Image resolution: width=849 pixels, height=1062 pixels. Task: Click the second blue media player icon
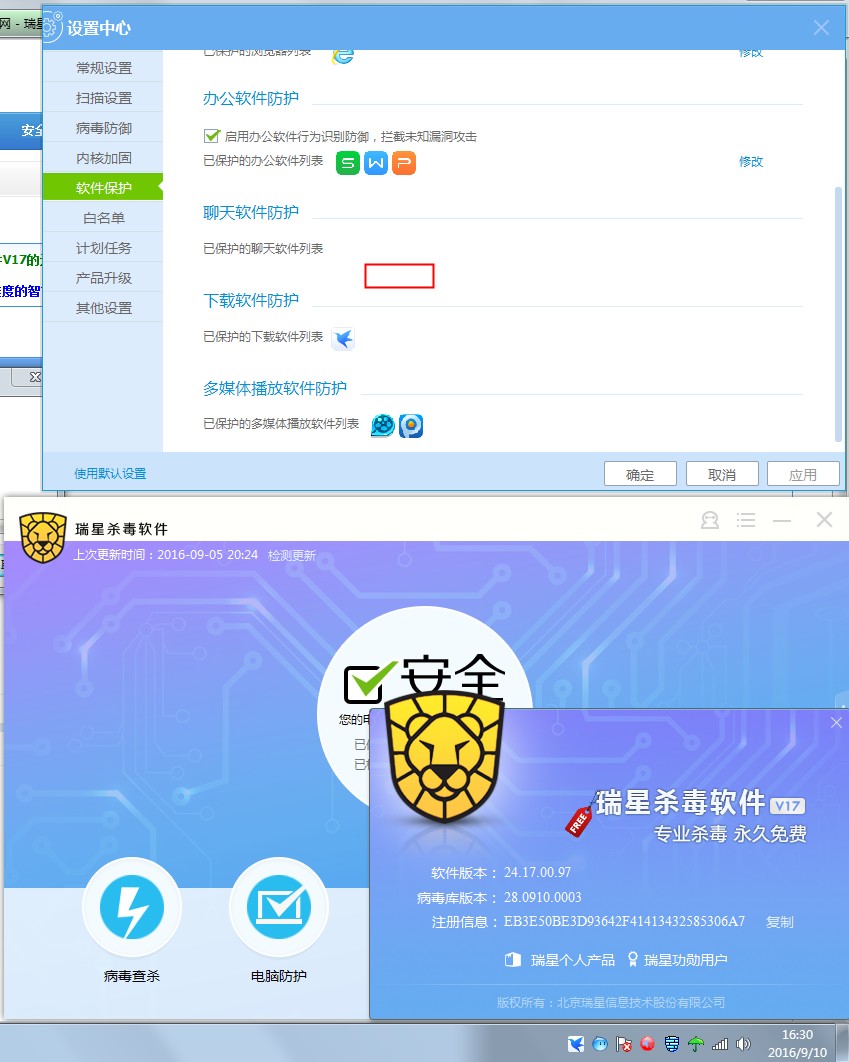point(411,425)
